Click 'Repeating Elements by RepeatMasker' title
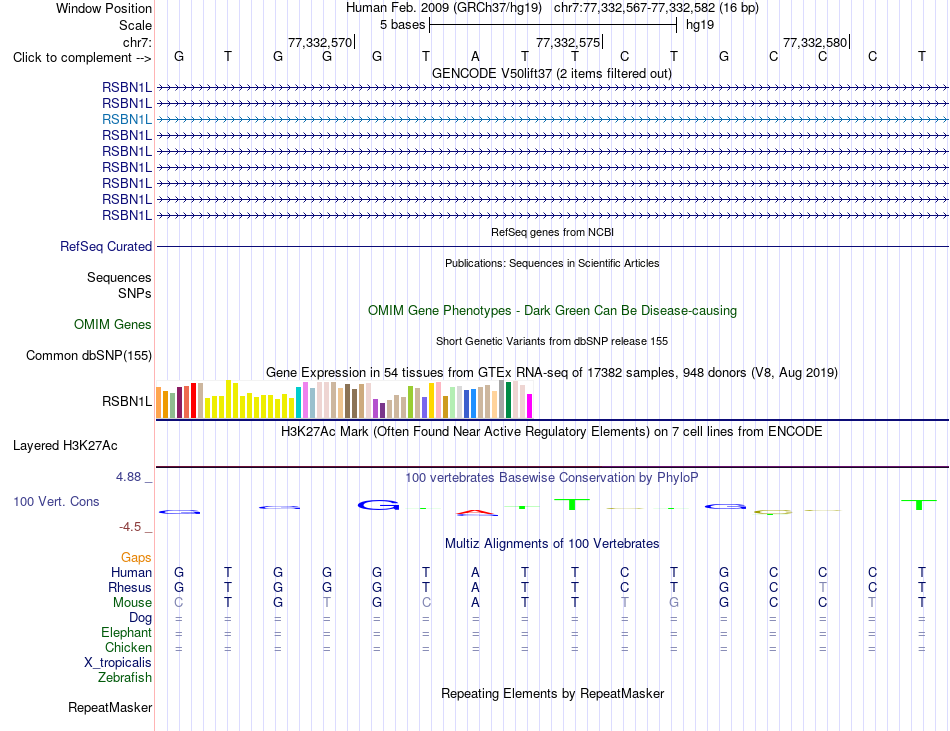 click(553, 693)
